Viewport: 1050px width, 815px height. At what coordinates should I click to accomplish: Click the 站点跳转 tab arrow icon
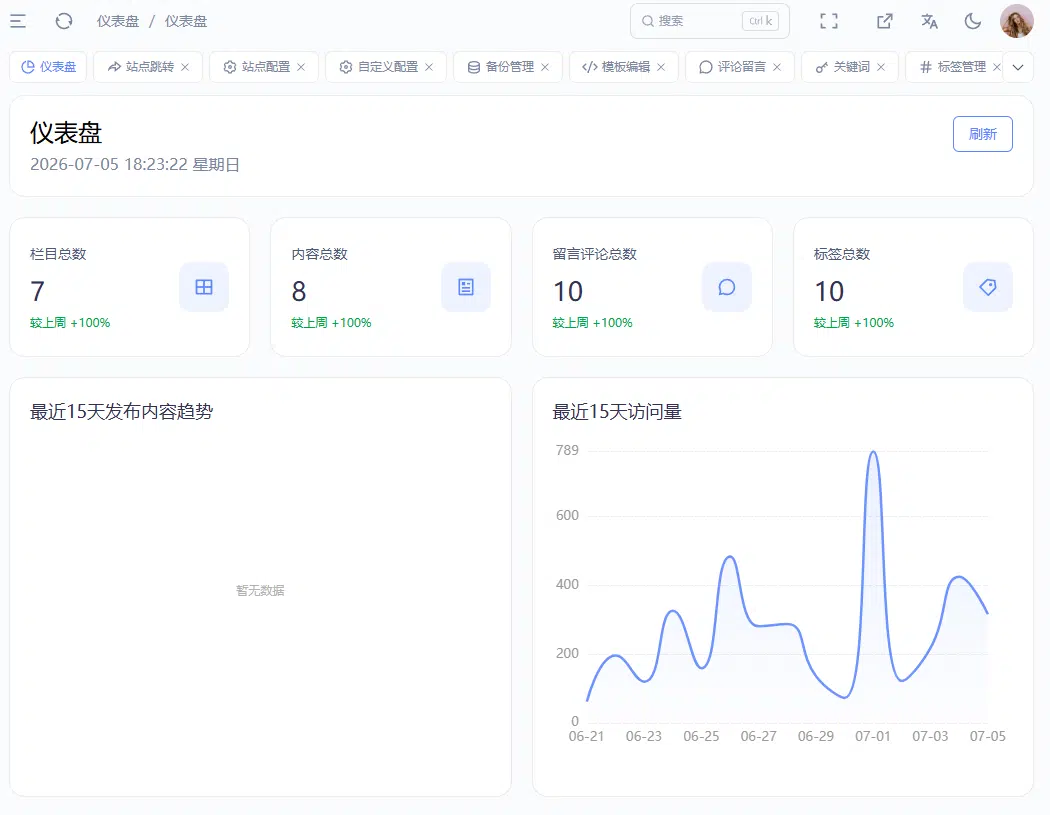pyautogui.click(x=115, y=67)
